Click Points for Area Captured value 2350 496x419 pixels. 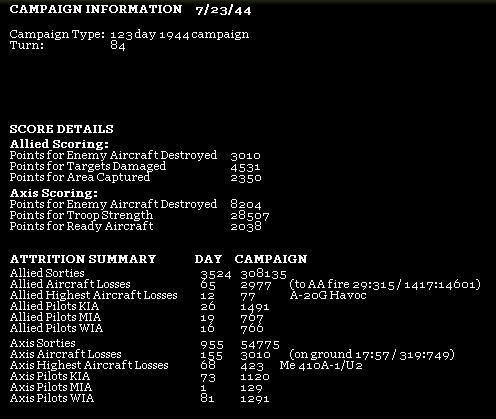pyautogui.click(x=246, y=178)
